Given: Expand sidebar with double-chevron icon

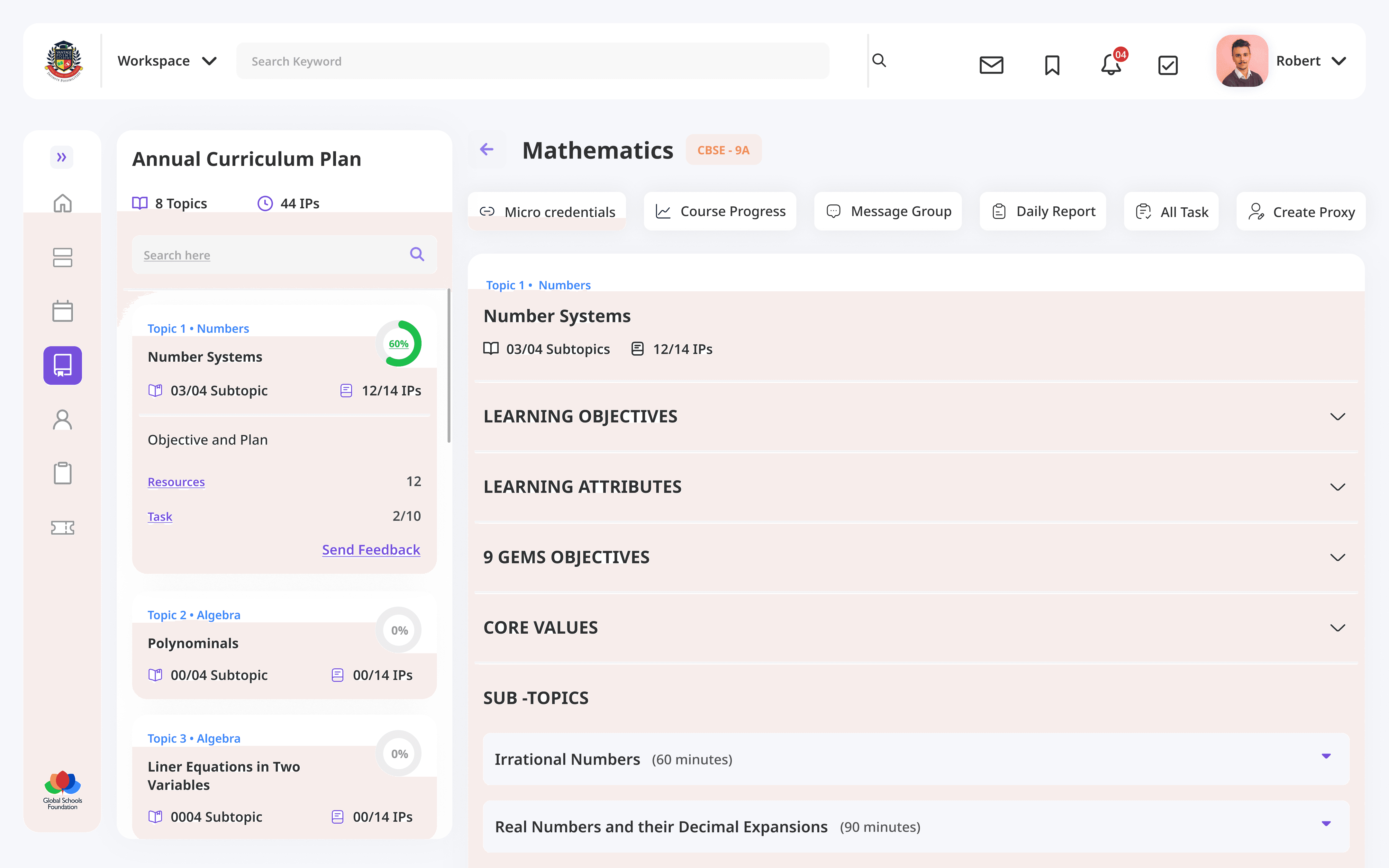Looking at the screenshot, I should 62,157.
